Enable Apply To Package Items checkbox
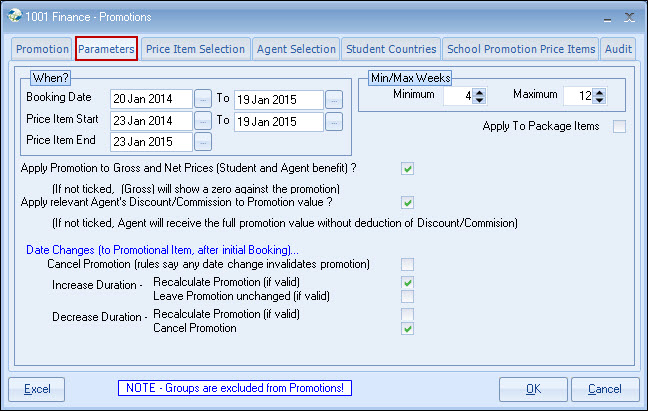 (620, 126)
